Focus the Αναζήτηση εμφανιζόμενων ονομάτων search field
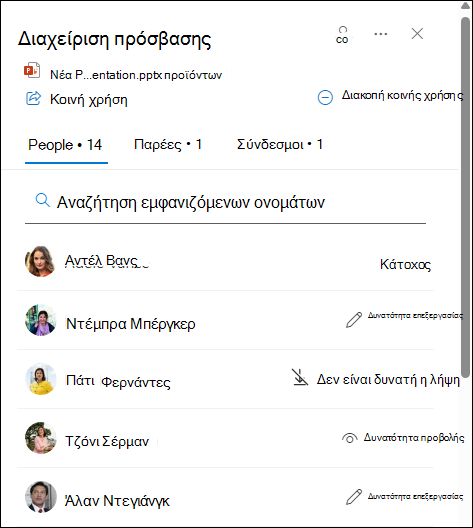The image size is (473, 528). click(225, 203)
